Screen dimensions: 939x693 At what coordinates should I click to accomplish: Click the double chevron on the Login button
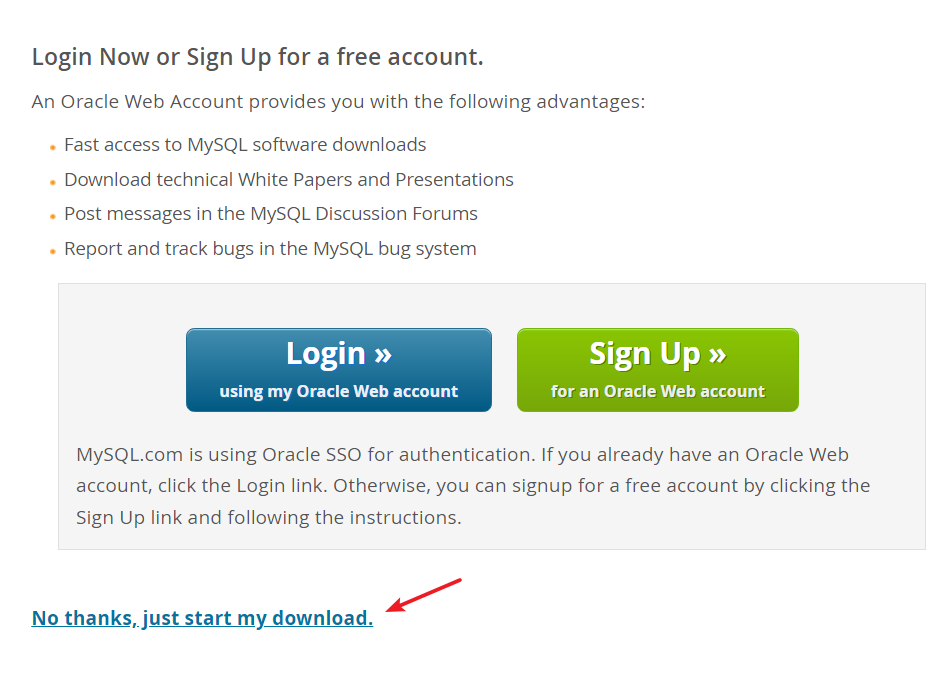click(x=383, y=354)
